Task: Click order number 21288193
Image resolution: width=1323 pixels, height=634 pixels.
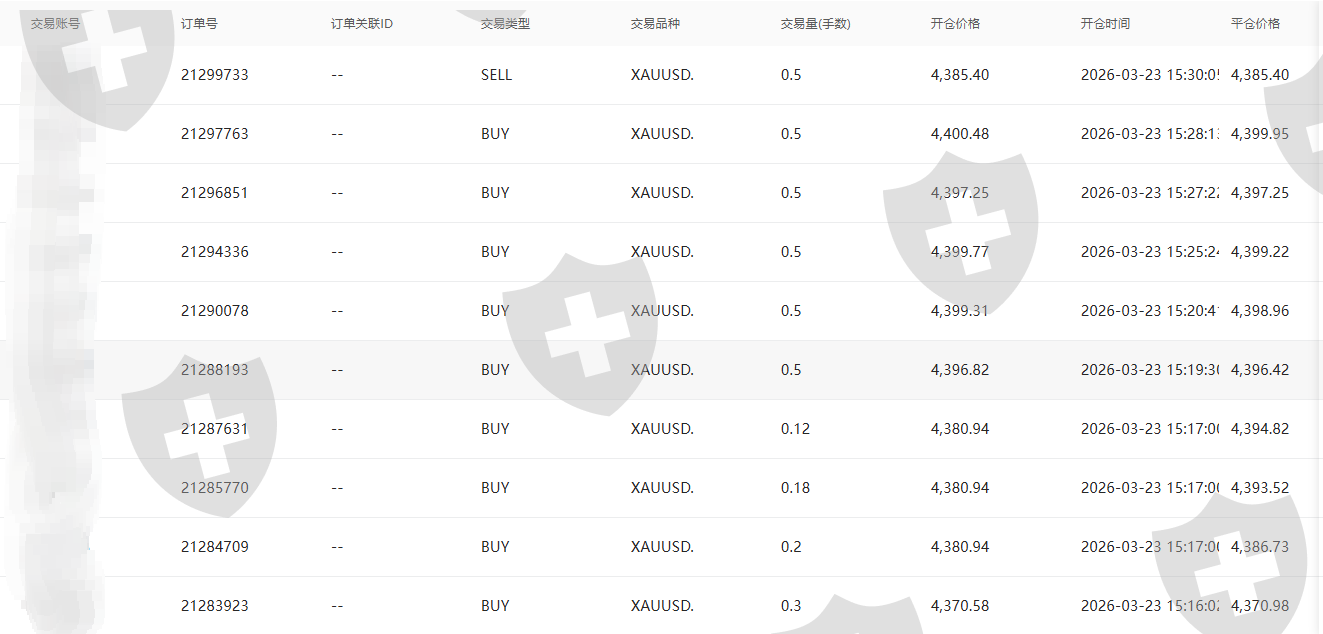Action: tap(214, 370)
